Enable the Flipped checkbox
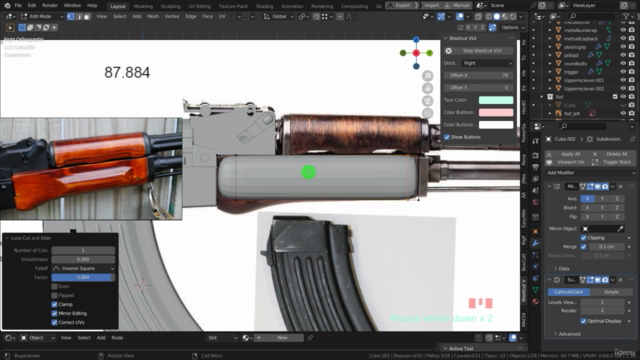 point(55,296)
